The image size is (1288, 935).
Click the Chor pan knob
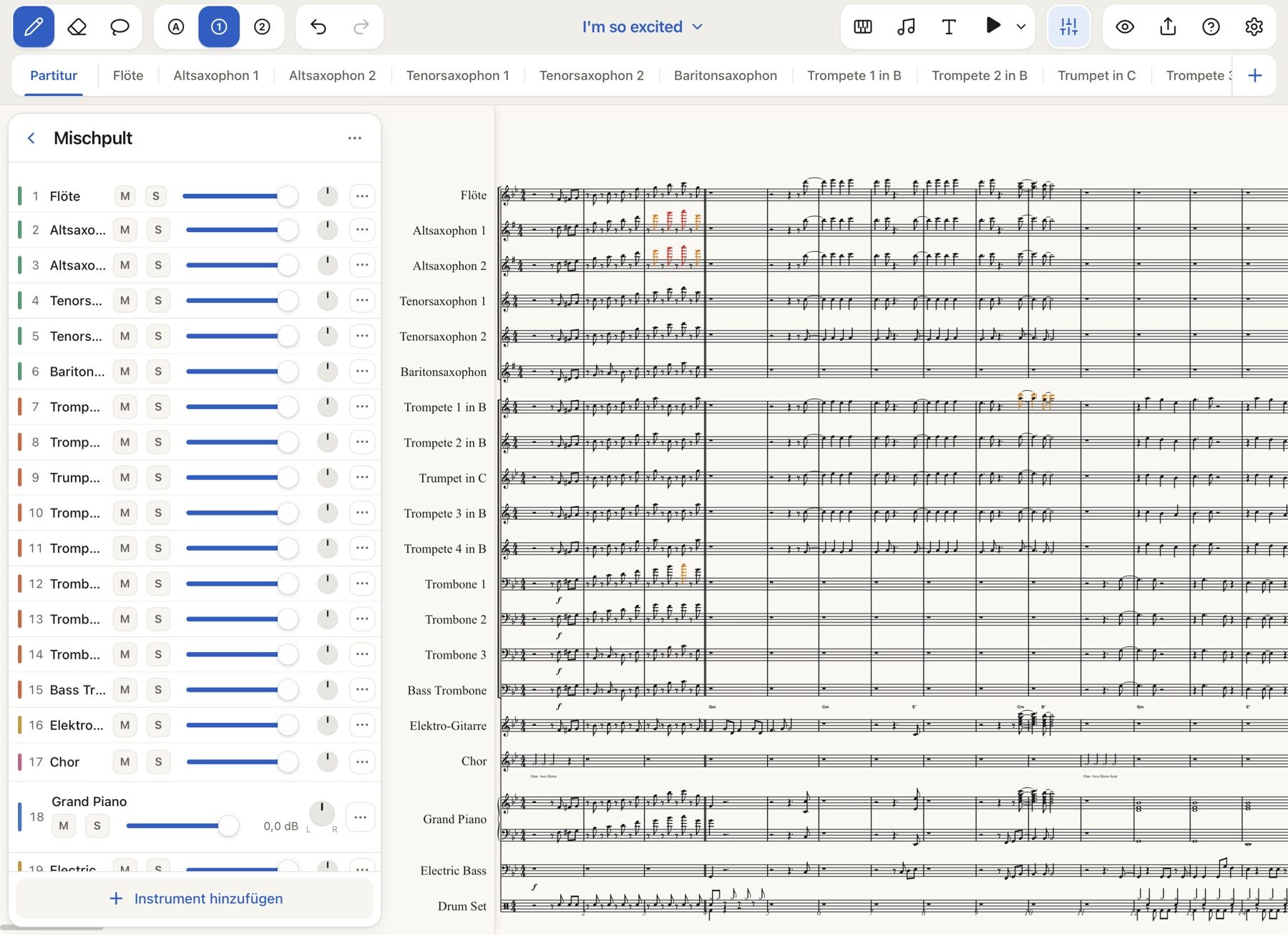pos(327,761)
